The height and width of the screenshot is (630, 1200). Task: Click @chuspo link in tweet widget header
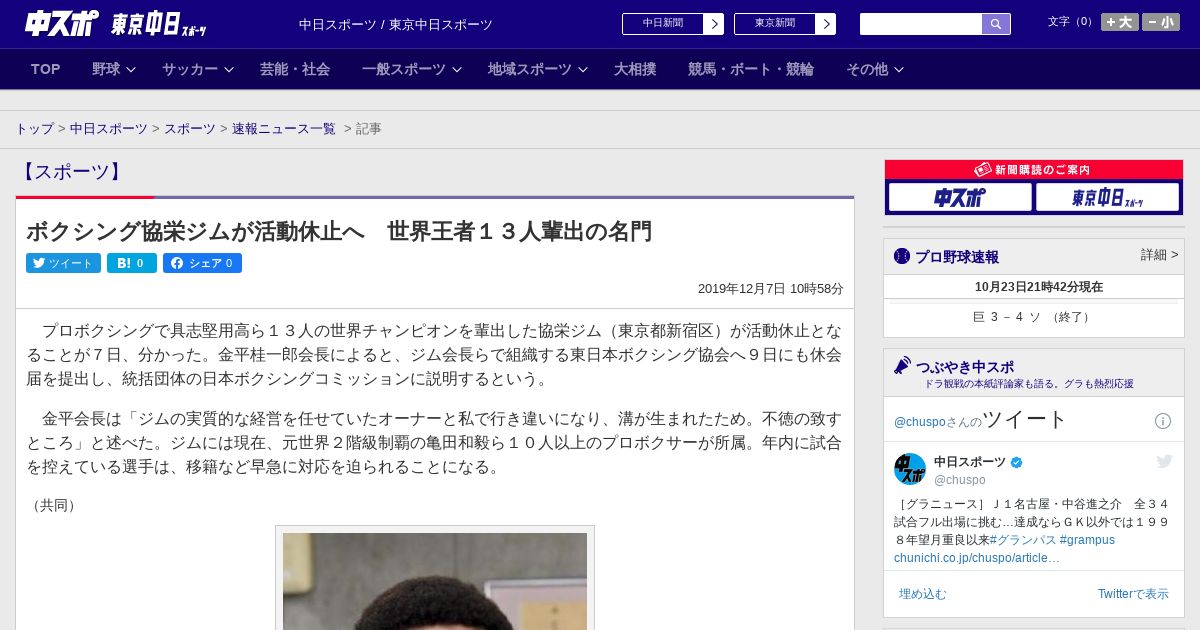[920, 422]
